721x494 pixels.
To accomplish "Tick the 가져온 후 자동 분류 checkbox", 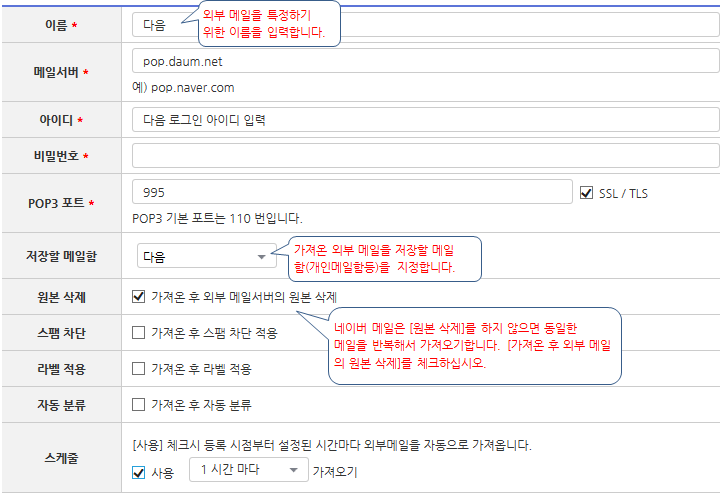I will tap(139, 405).
